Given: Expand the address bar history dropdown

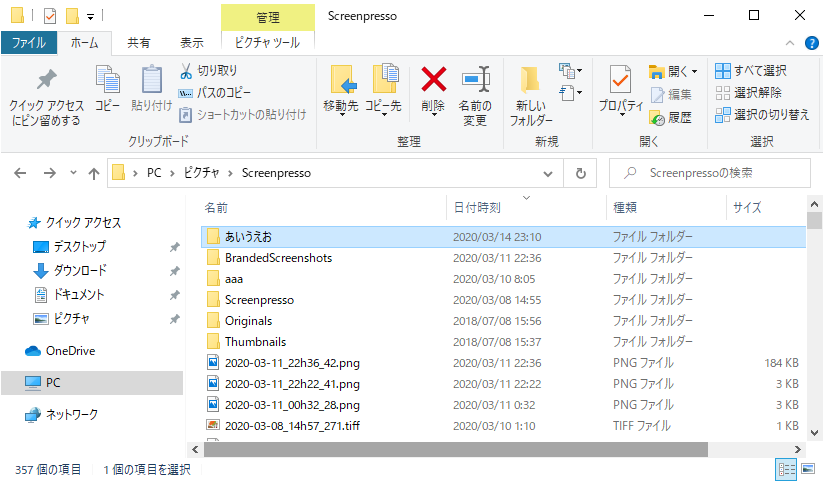Looking at the screenshot, I should coord(548,173).
